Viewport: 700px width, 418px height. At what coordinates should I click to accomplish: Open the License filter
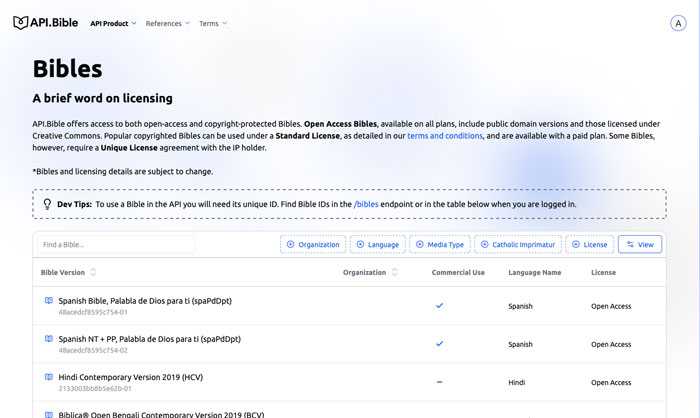590,244
